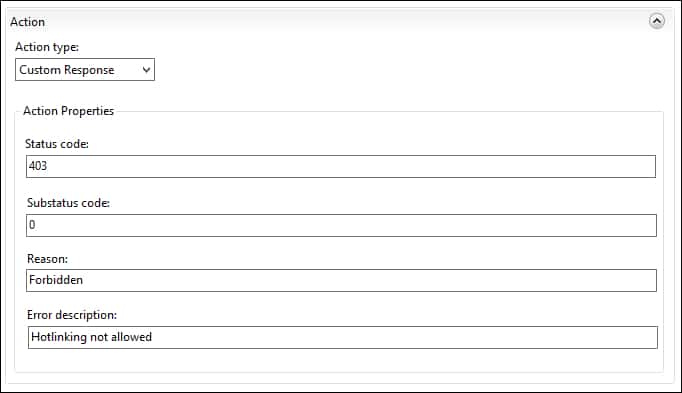
Task: Click the Action Properties group label
Action: [68, 111]
